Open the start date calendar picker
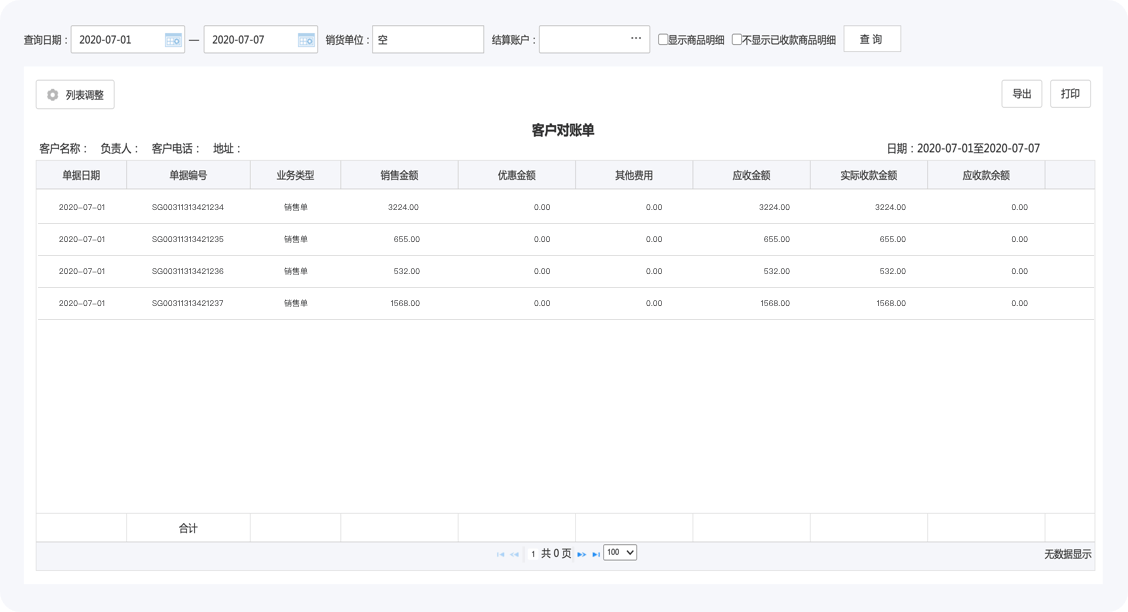1128x612 pixels. pos(173,40)
